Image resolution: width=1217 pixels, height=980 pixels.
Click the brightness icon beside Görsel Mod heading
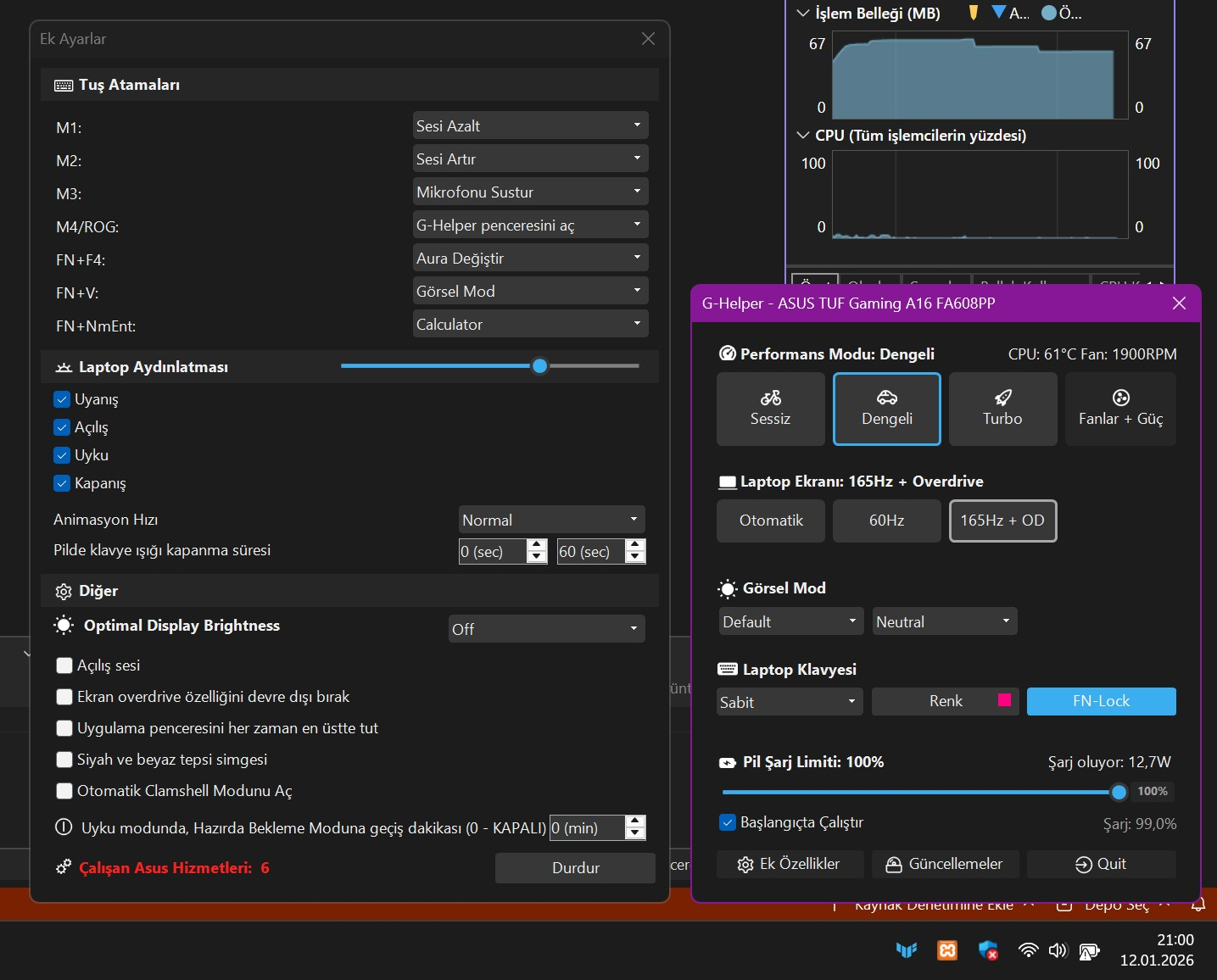click(x=728, y=588)
